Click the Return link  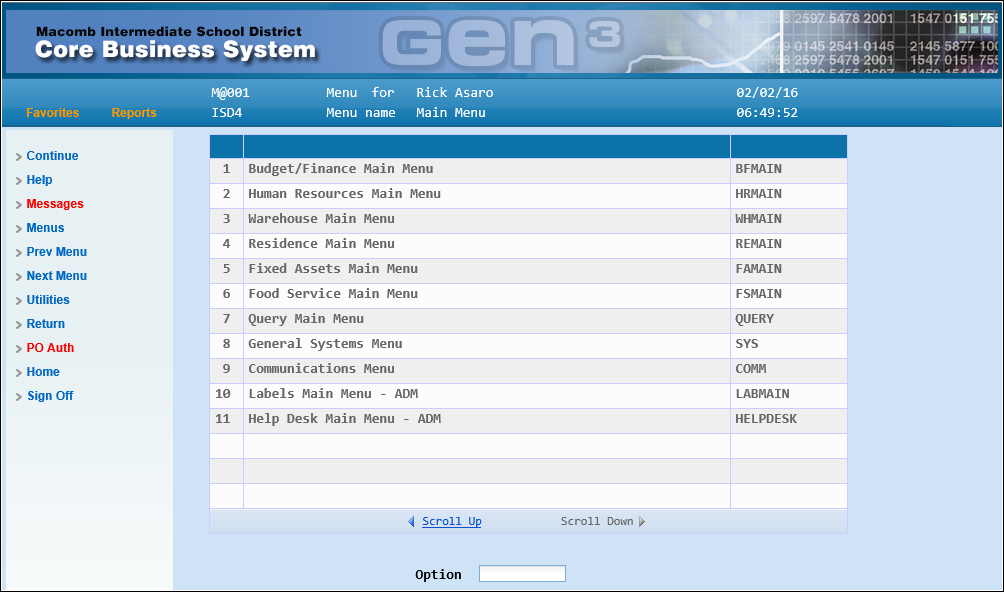(x=45, y=324)
